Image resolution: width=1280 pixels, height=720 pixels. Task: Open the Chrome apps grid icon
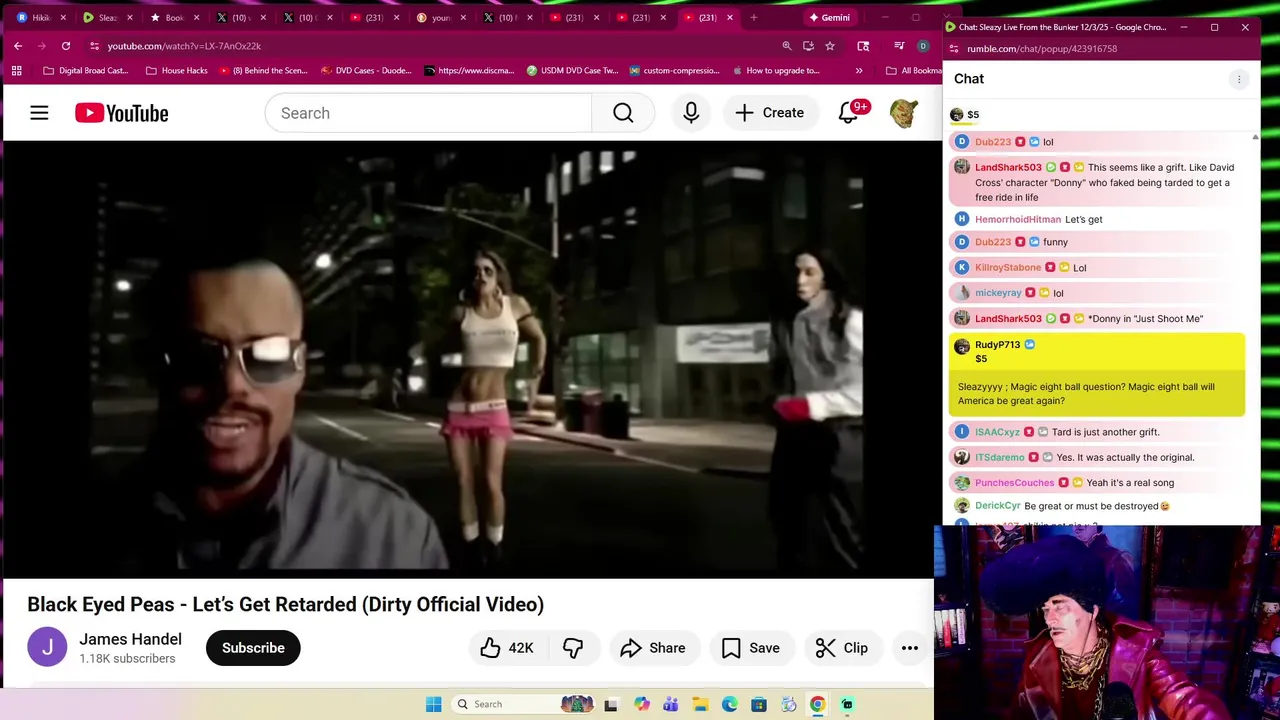(x=16, y=70)
